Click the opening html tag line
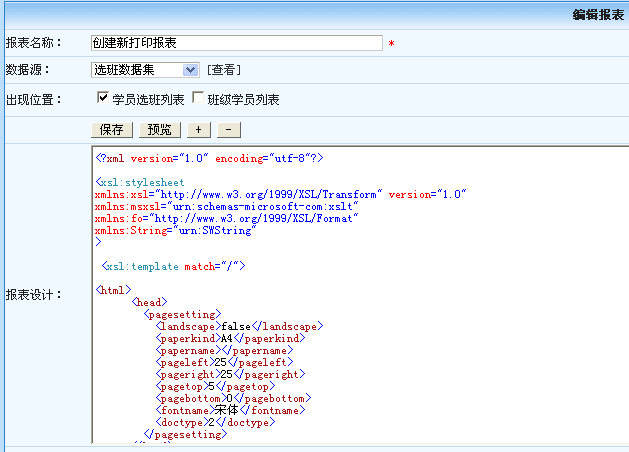629x452 pixels. coord(113,290)
